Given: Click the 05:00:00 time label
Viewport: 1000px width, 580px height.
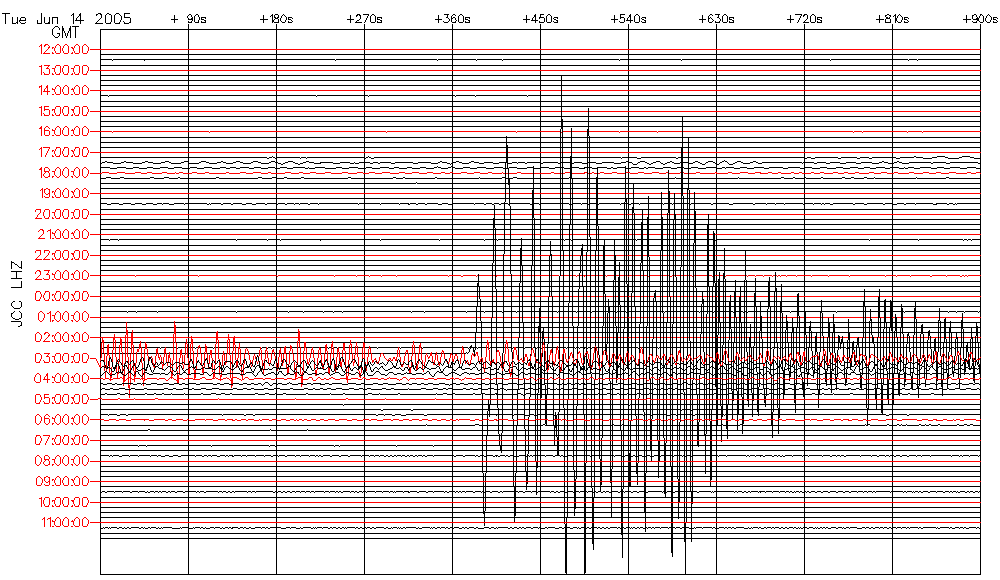Looking at the screenshot, I should tap(62, 399).
